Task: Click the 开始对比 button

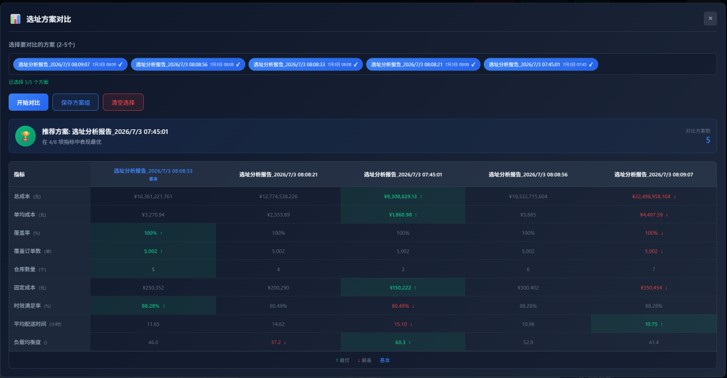Action: 28,103
